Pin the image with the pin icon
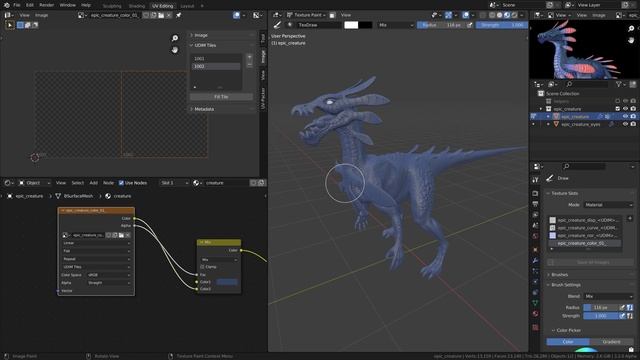Viewport: 640px width, 360px height. pos(178,15)
